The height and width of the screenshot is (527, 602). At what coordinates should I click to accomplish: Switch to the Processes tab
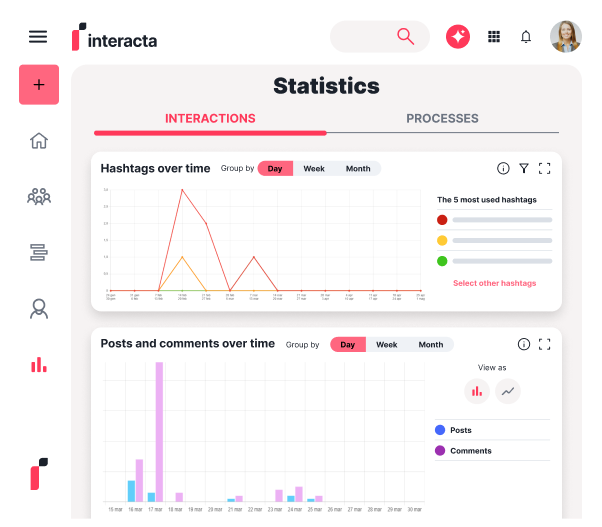point(442,118)
